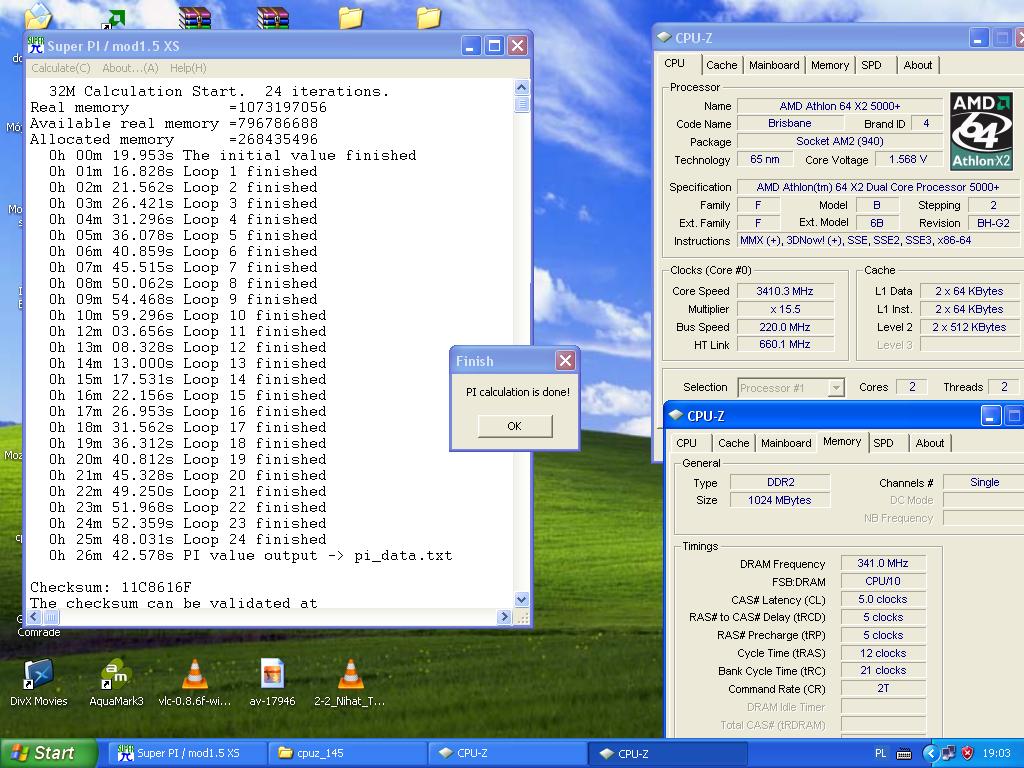The width and height of the screenshot is (1024, 768).
Task: Click the Command Rate value 2T
Action: 883,688
